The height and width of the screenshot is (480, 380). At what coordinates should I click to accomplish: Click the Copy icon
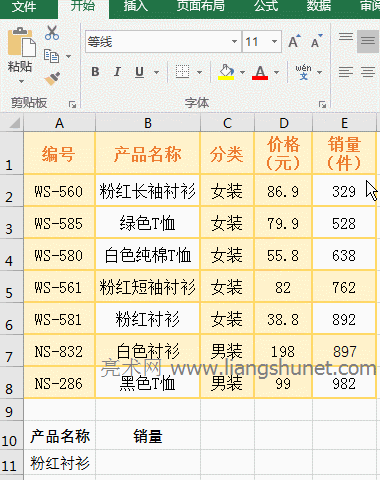[52, 56]
